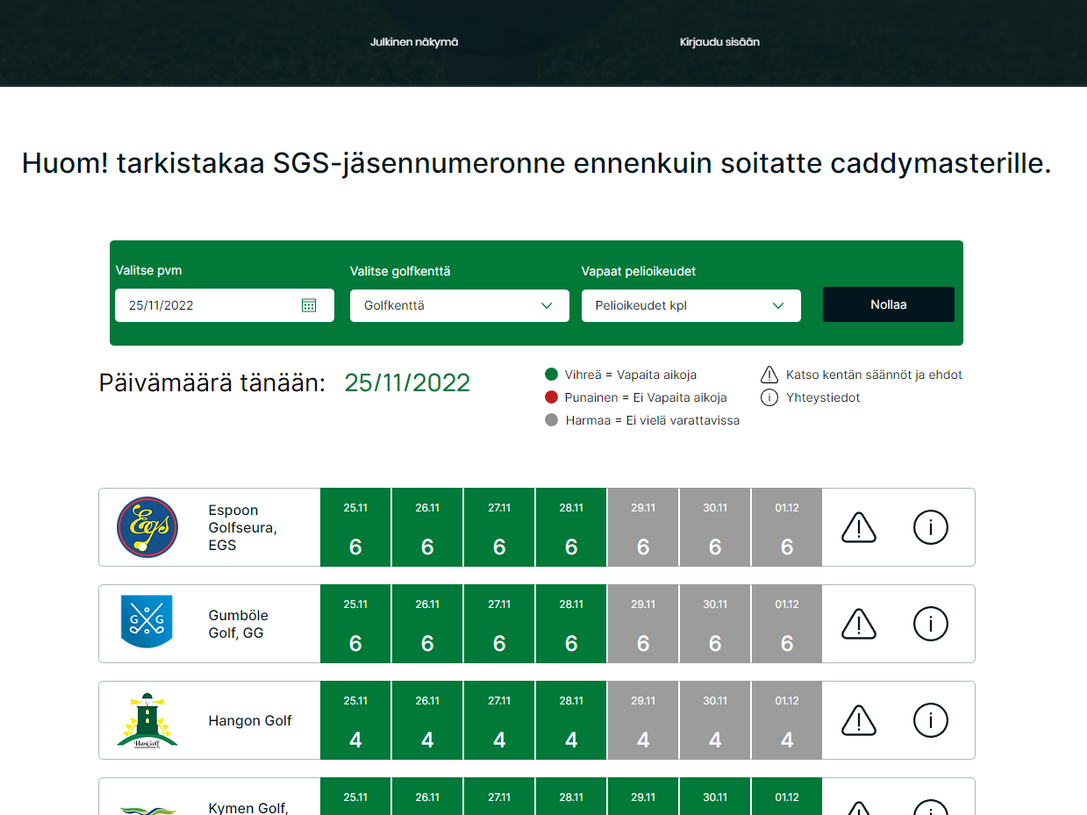Expand the Pelioikeudet kpl dropdown

691,305
